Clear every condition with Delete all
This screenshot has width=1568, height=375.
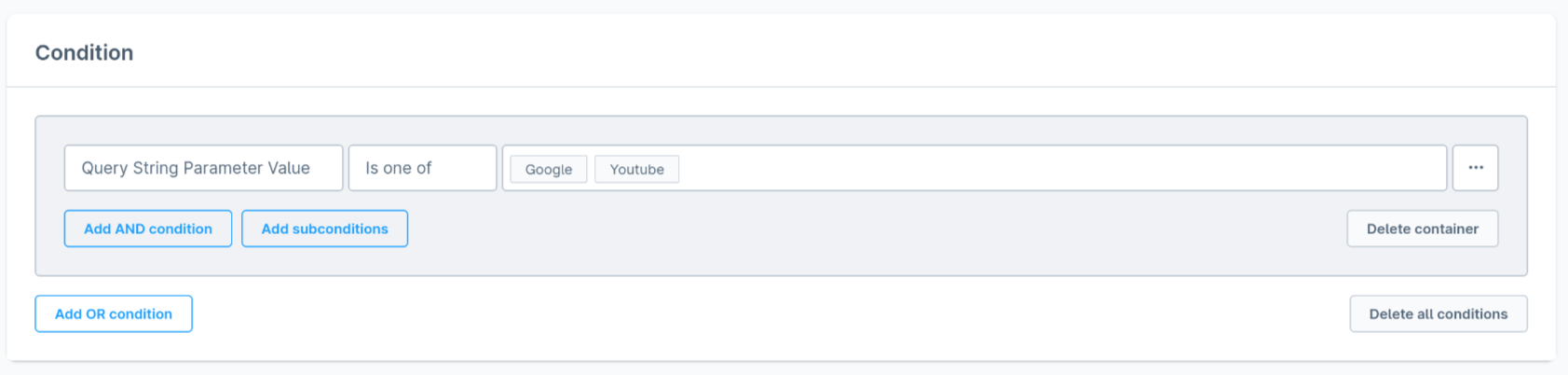1438,314
